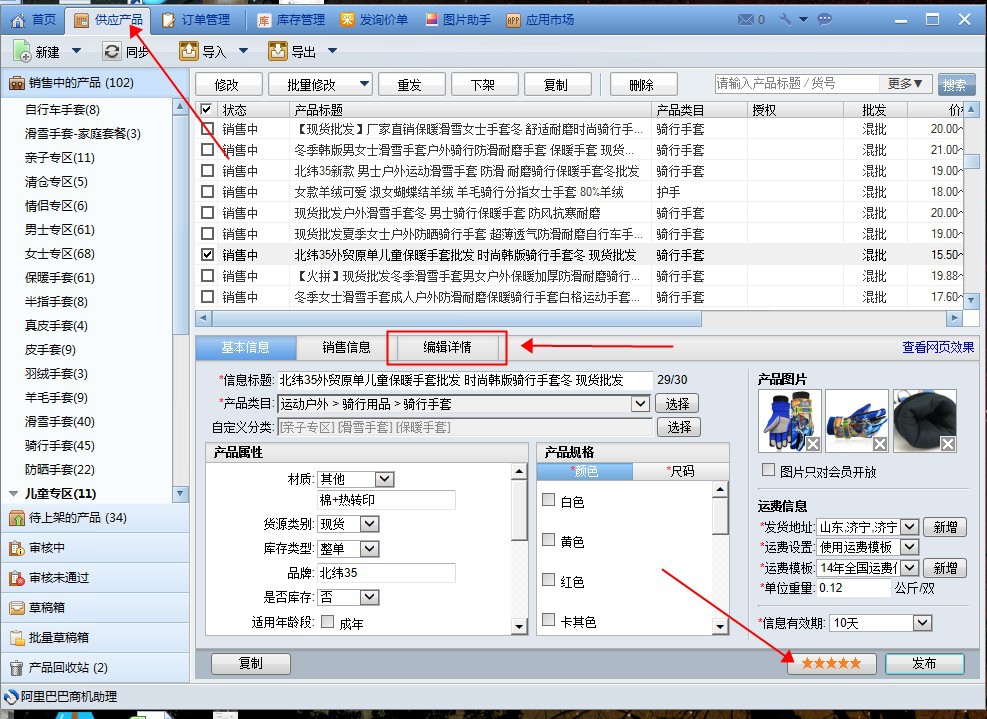Open the wrench settings icon

(x=785, y=20)
